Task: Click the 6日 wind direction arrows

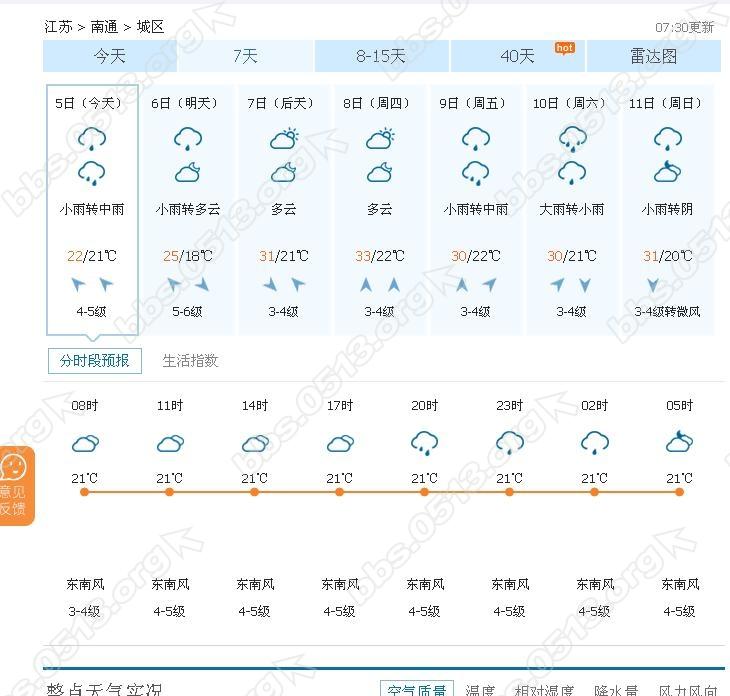Action: (188, 284)
